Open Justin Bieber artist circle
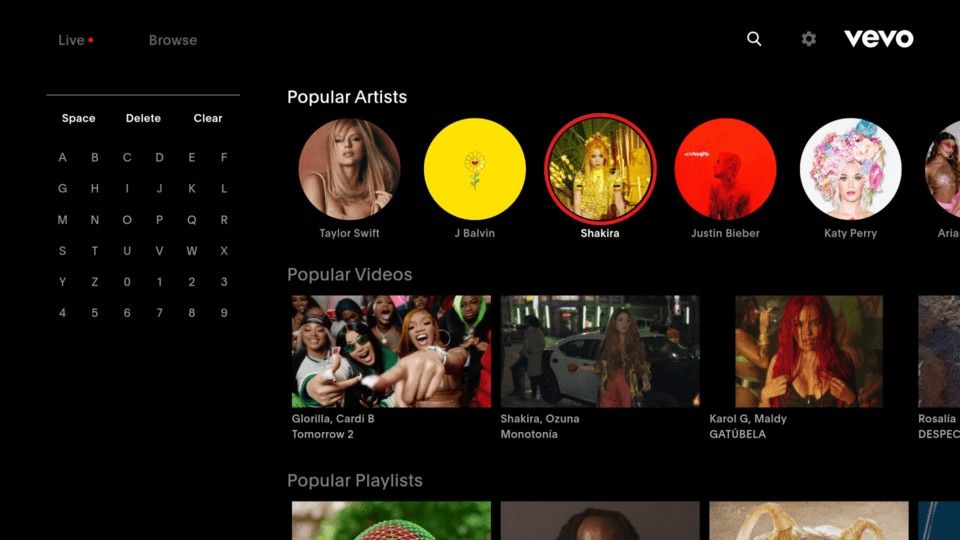The width and height of the screenshot is (960, 540). (x=725, y=169)
